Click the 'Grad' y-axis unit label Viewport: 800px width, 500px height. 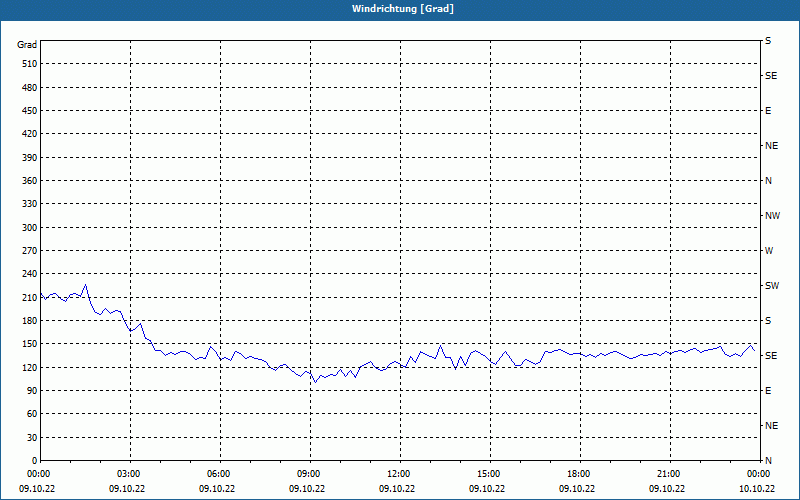point(27,45)
